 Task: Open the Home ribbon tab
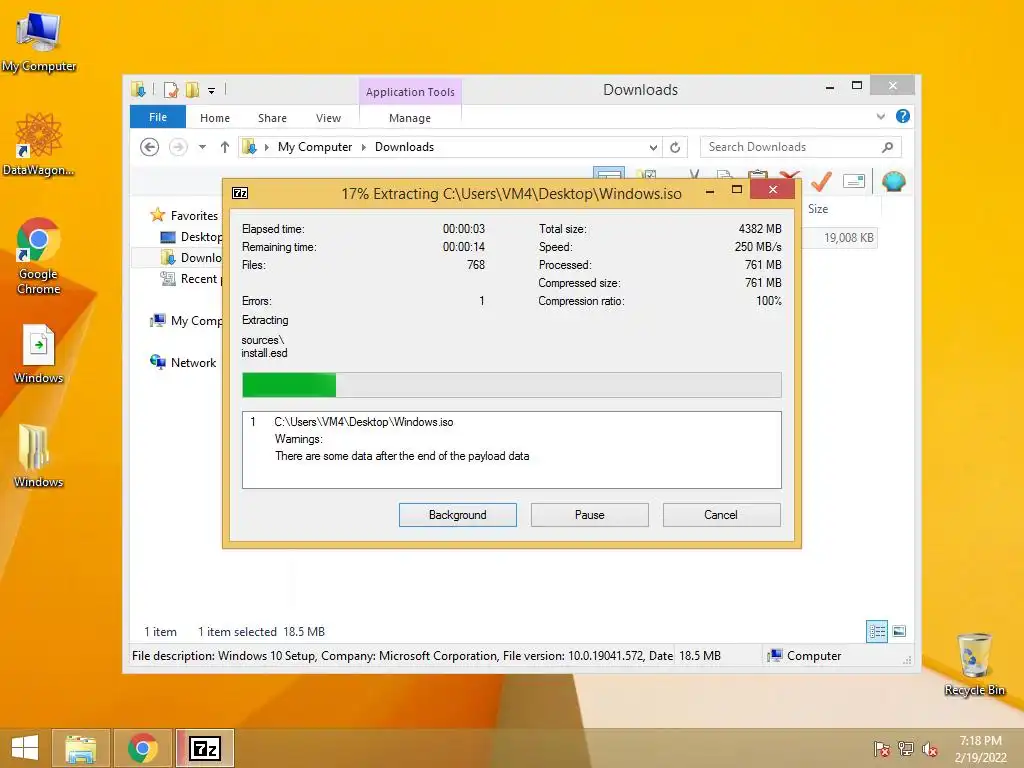pos(215,118)
